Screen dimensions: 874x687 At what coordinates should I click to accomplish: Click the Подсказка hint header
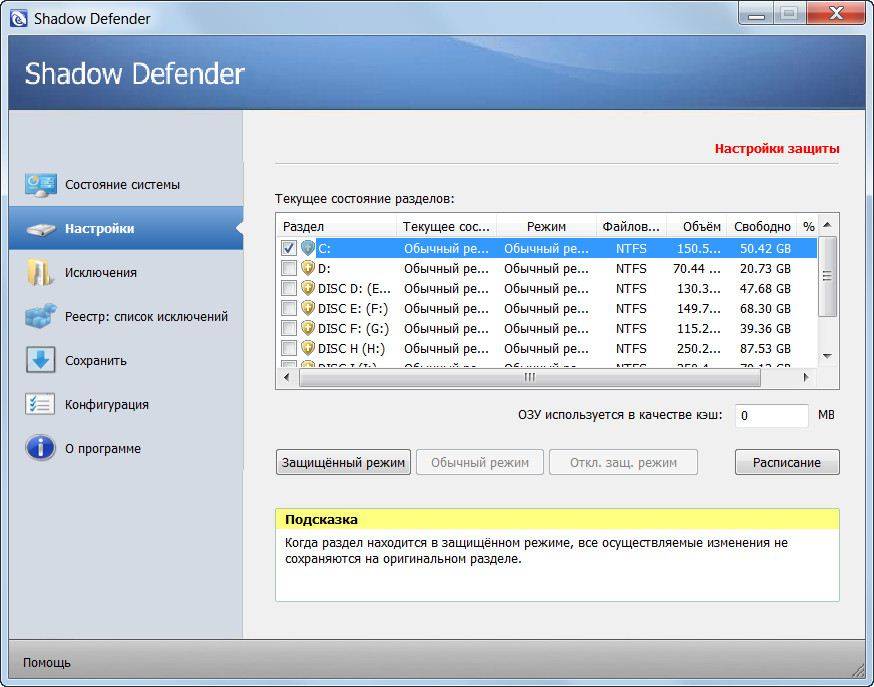click(557, 519)
